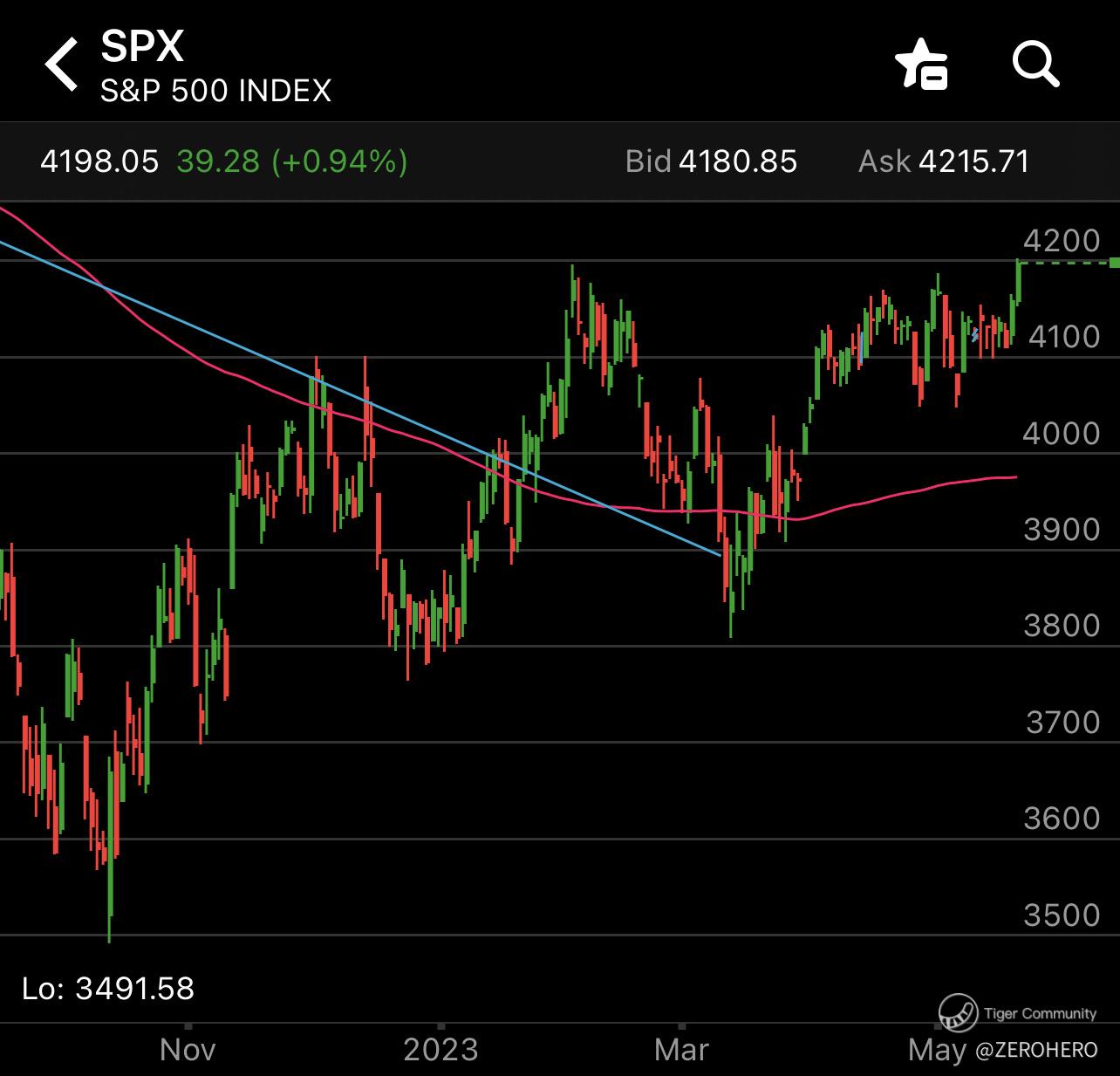
Task: Select the 2023 date axis label
Action: [x=440, y=1049]
